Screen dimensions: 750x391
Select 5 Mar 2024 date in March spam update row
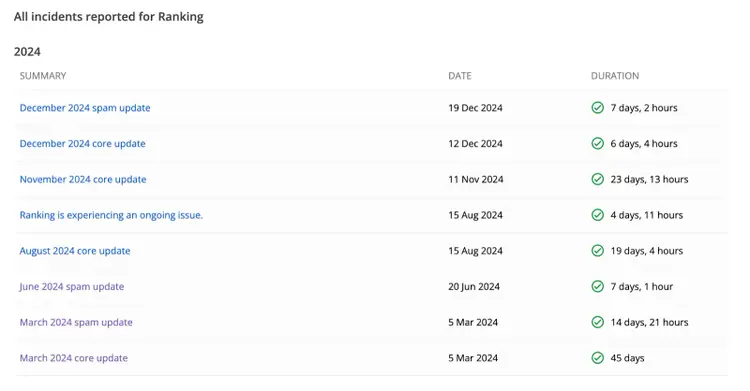click(x=473, y=323)
